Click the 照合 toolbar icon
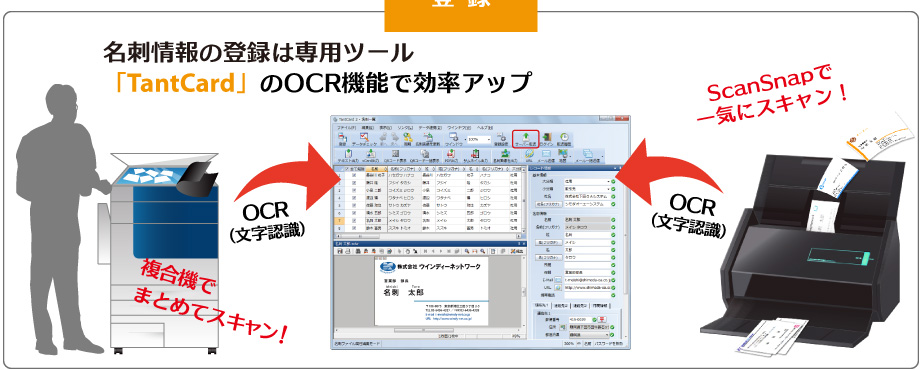The width and height of the screenshot is (920, 370). pyautogui.click(x=408, y=140)
